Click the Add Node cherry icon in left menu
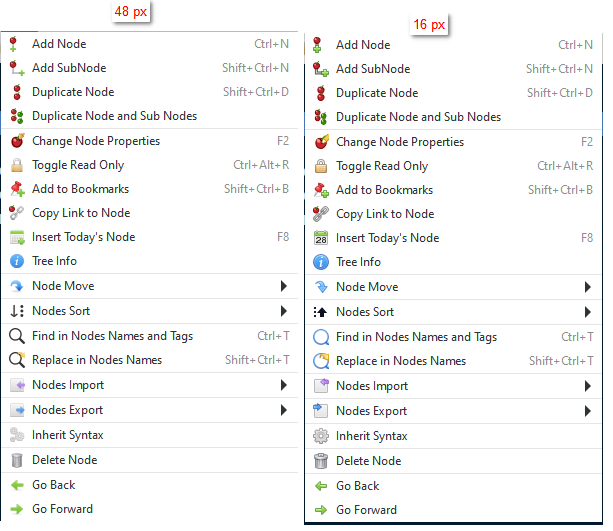Image resolution: width=613 pixels, height=531 pixels. 13,44
